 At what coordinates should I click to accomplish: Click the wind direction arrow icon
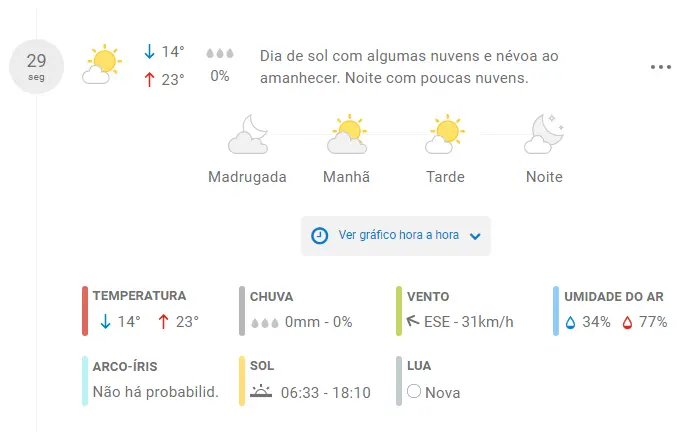click(x=412, y=321)
